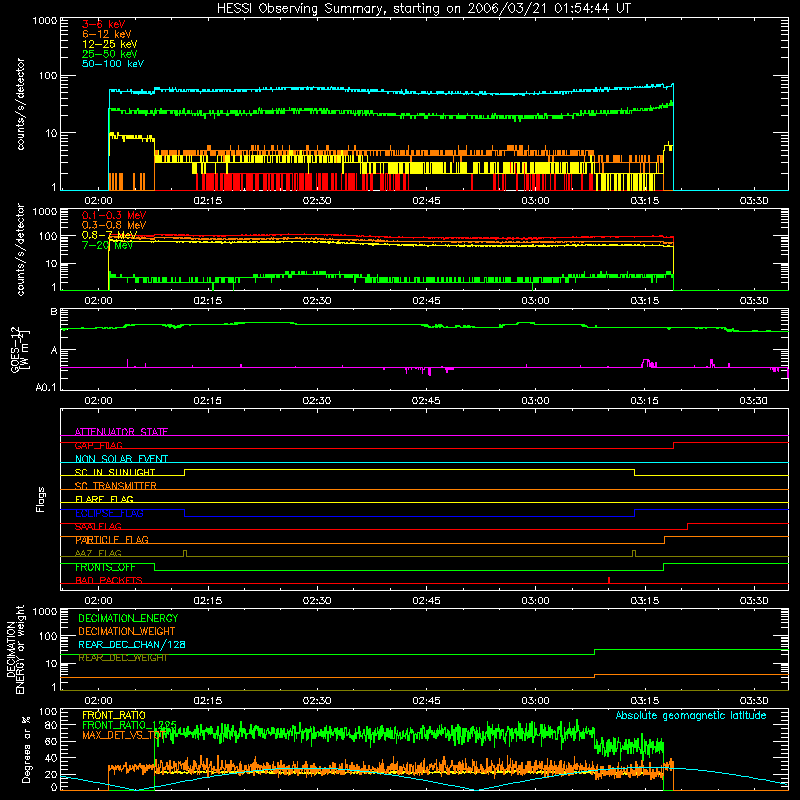The width and height of the screenshot is (800, 800).
Task: Click the vertical Flags axis label
Action: point(40,499)
